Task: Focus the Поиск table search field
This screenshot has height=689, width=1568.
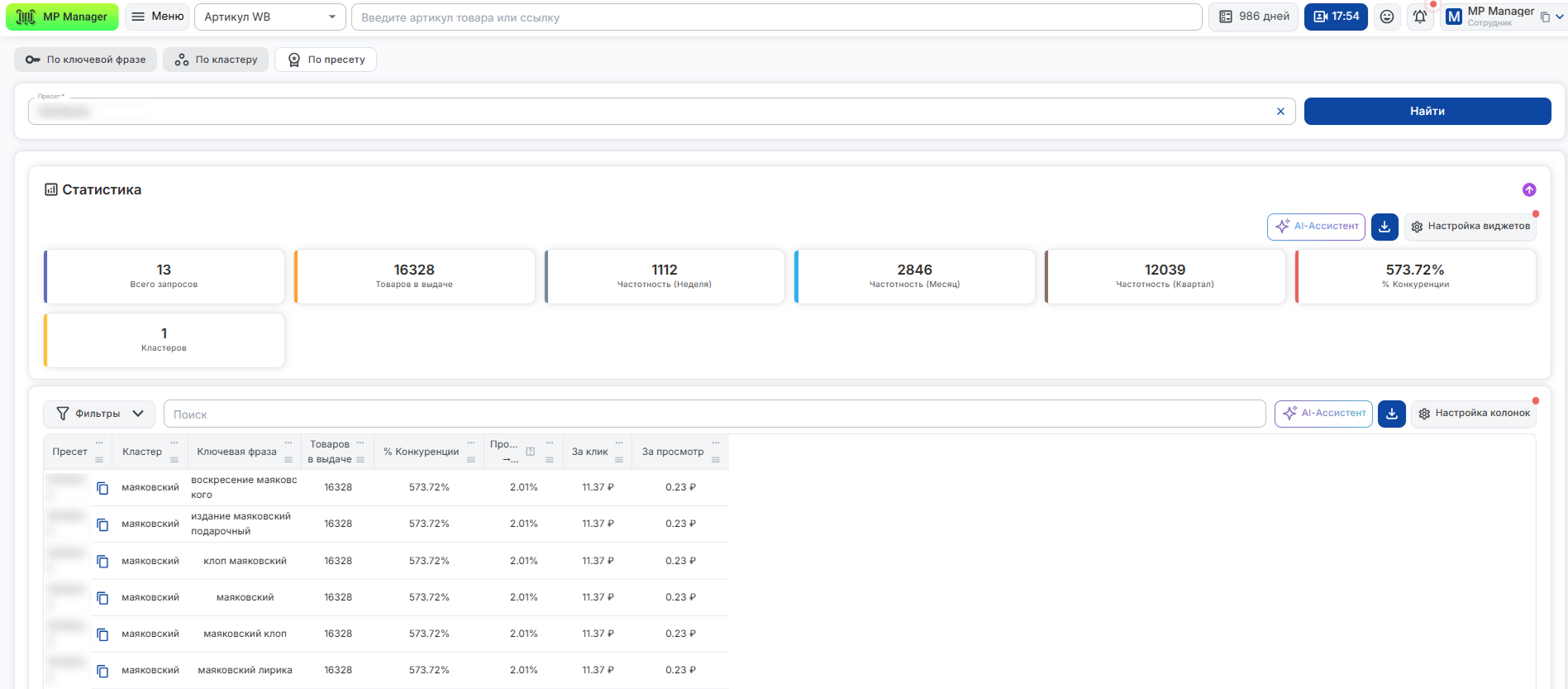Action: coord(714,414)
